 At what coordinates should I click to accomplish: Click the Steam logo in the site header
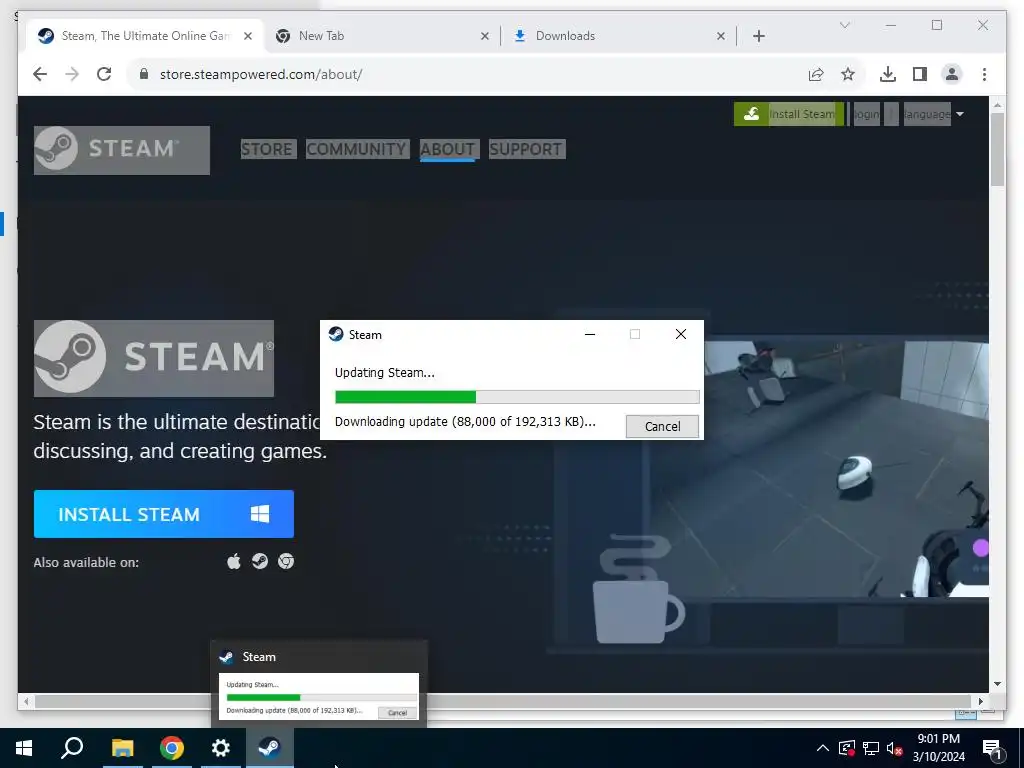coord(121,150)
